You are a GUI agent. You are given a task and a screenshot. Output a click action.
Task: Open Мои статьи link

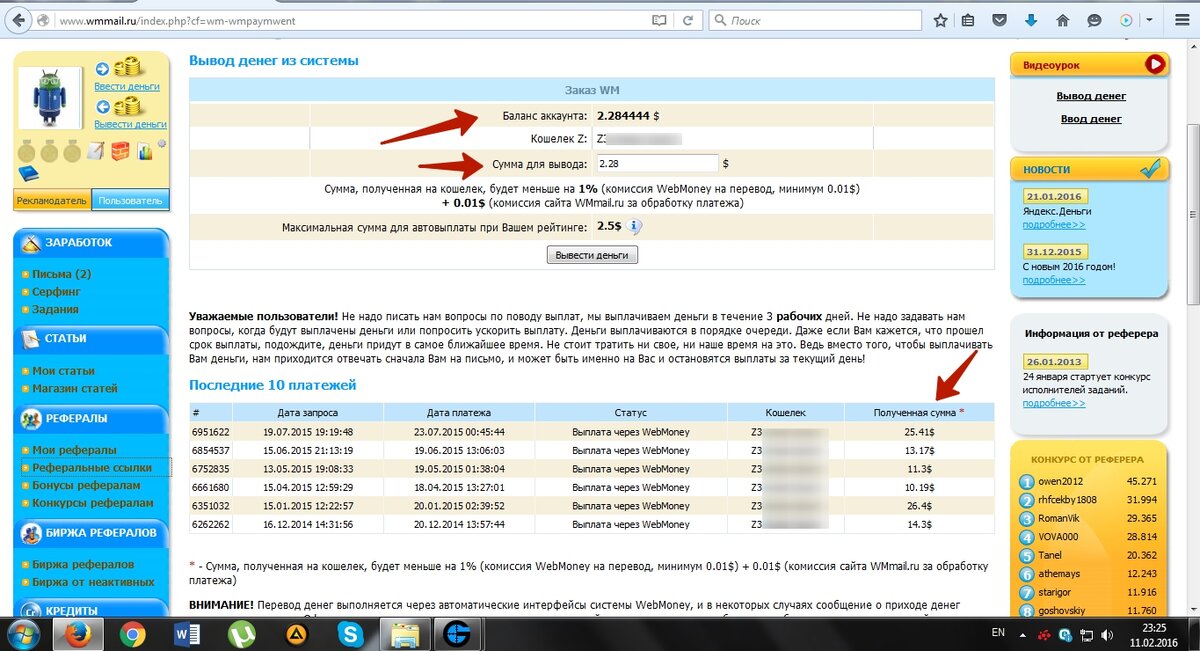pos(63,371)
